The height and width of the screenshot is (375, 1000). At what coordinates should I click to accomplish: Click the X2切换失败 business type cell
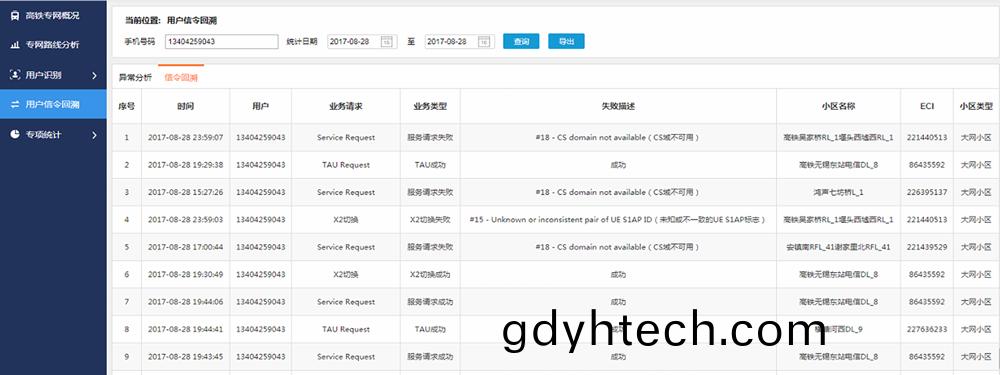(430, 220)
